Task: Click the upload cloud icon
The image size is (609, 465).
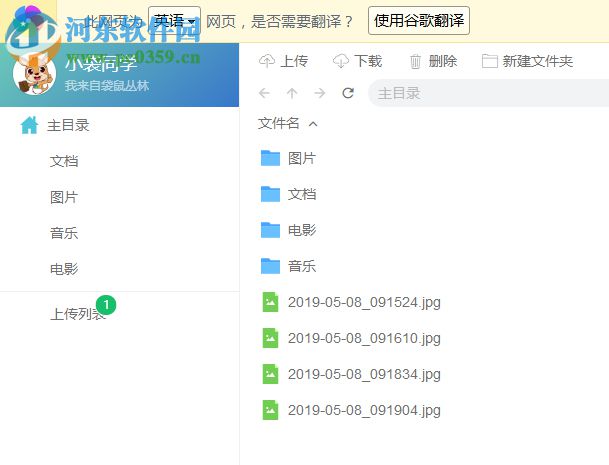Action: pyautogui.click(x=267, y=61)
